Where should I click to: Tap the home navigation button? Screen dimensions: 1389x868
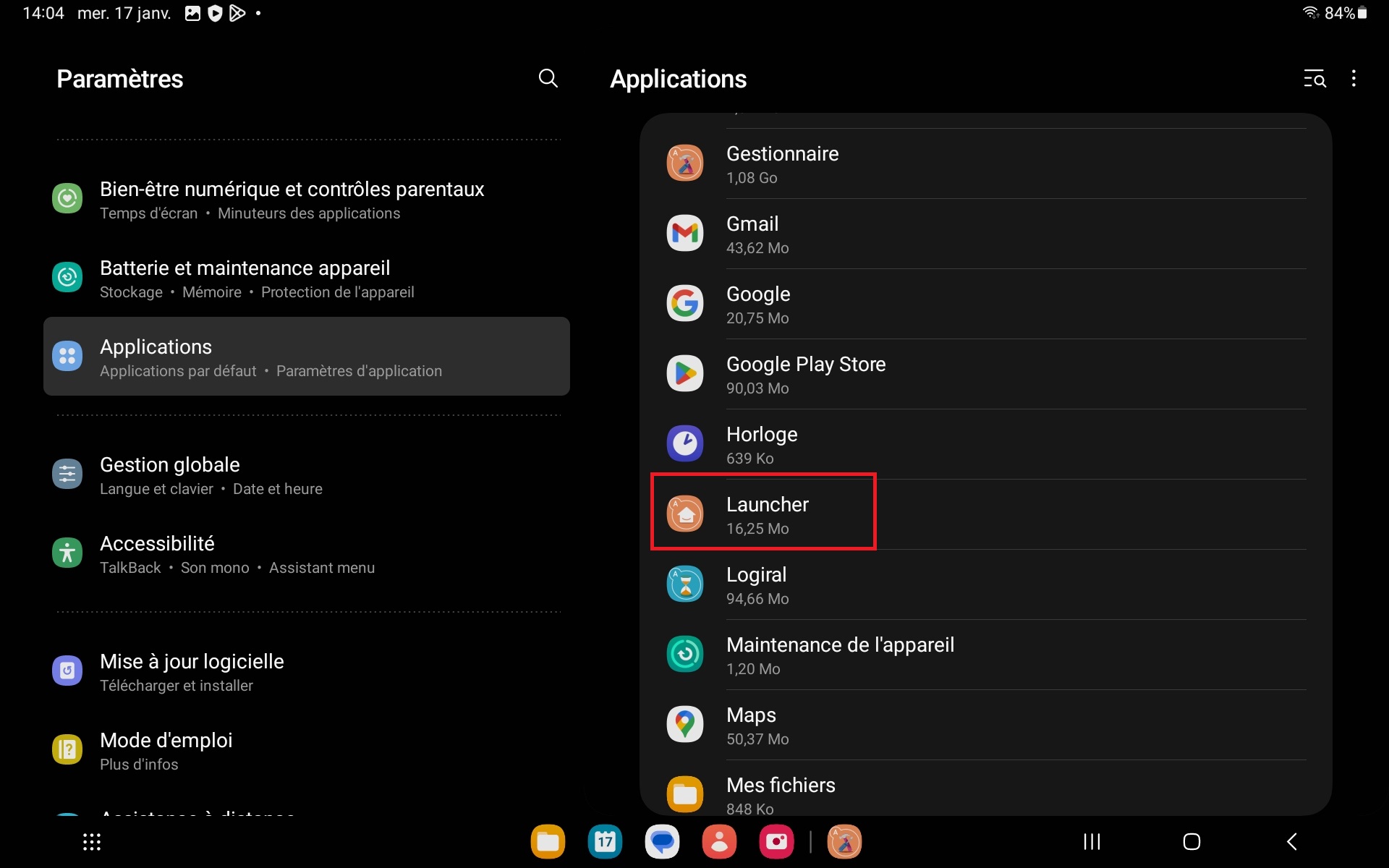pyautogui.click(x=1192, y=842)
